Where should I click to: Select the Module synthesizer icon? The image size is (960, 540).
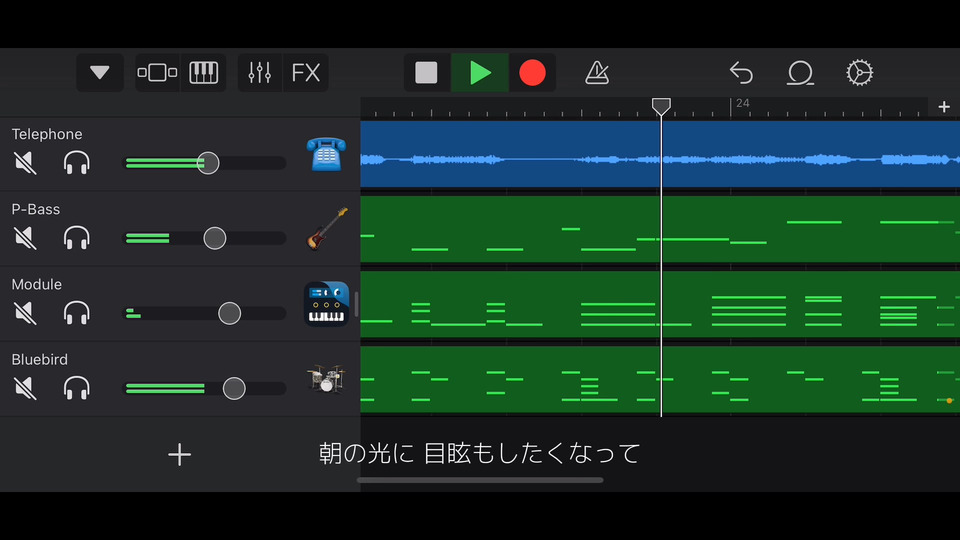[326, 304]
